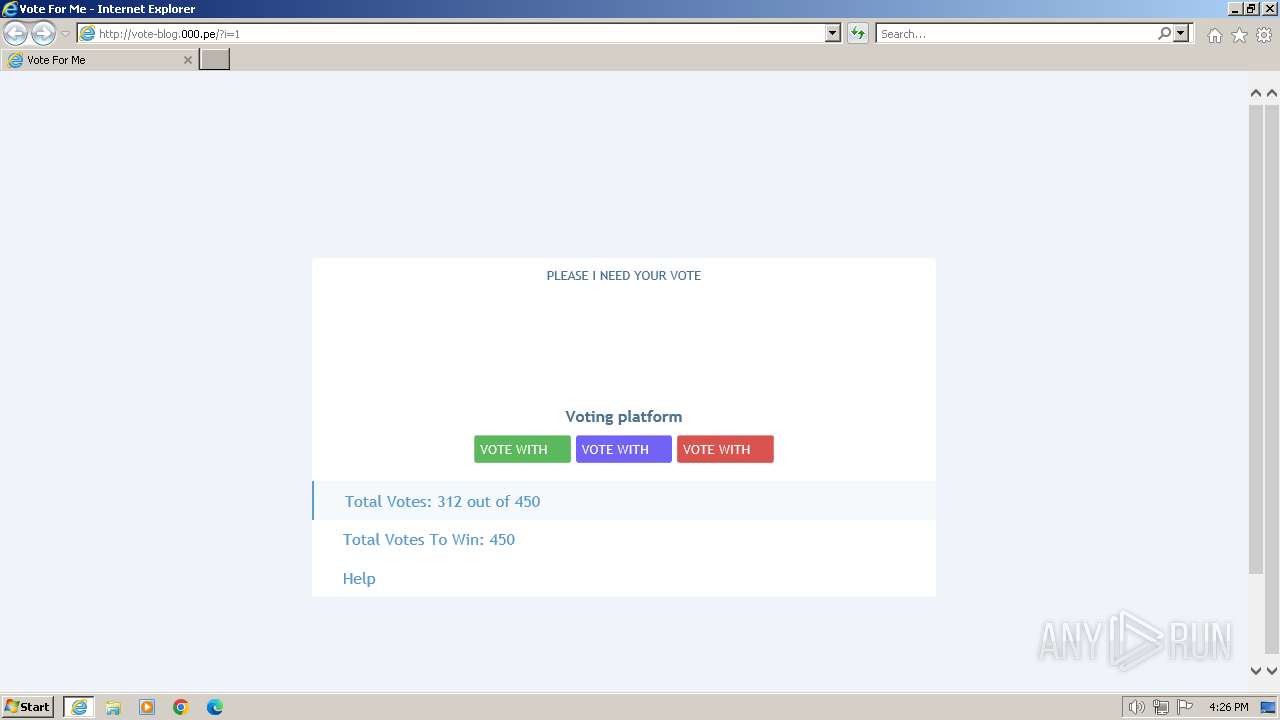The image size is (1280, 720).
Task: Click the PLEASE I NEED YOUR VOTE heading
Action: pos(623,275)
